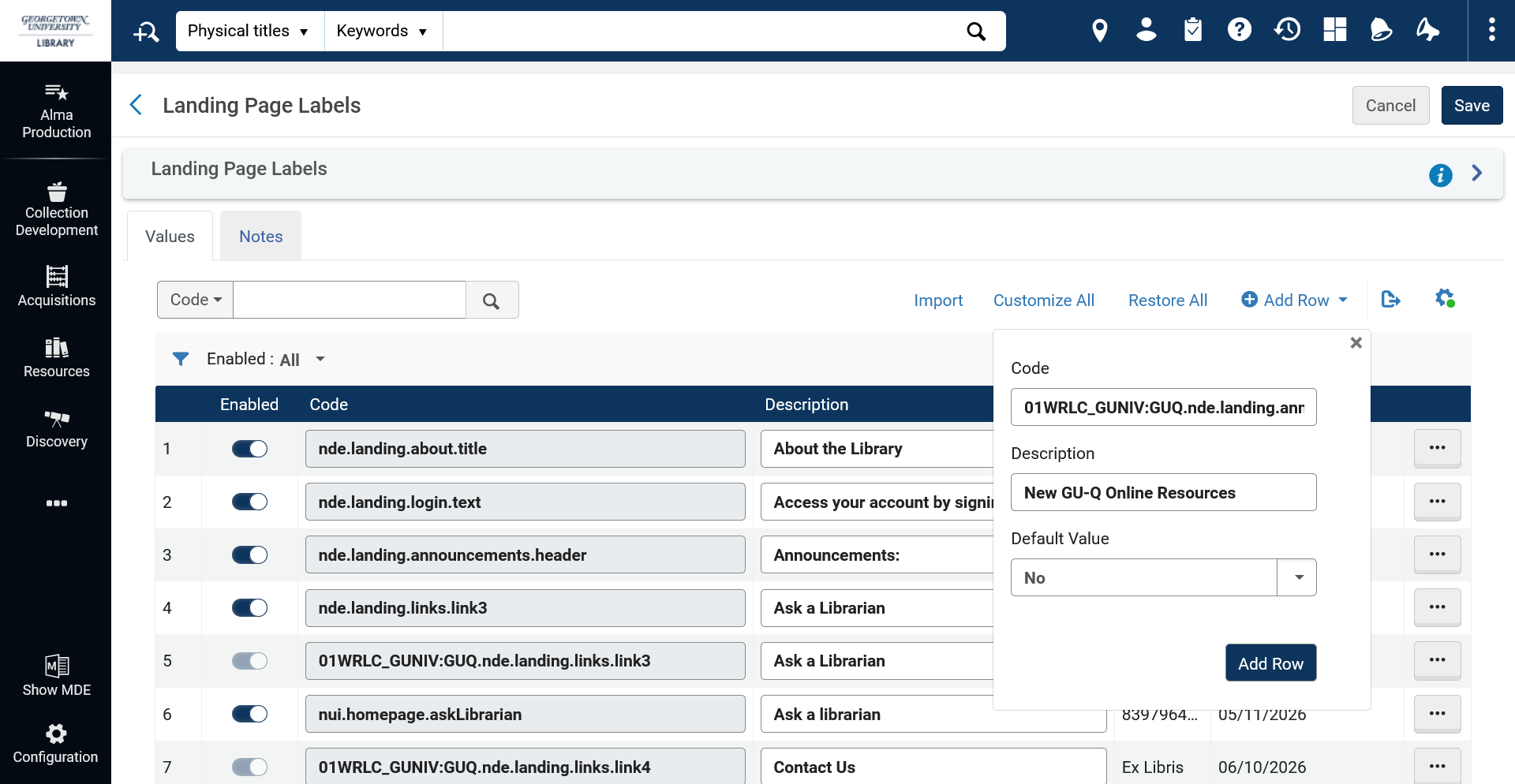Search the code field with magnifier button
Screen dimensions: 1515x784
click(x=491, y=301)
